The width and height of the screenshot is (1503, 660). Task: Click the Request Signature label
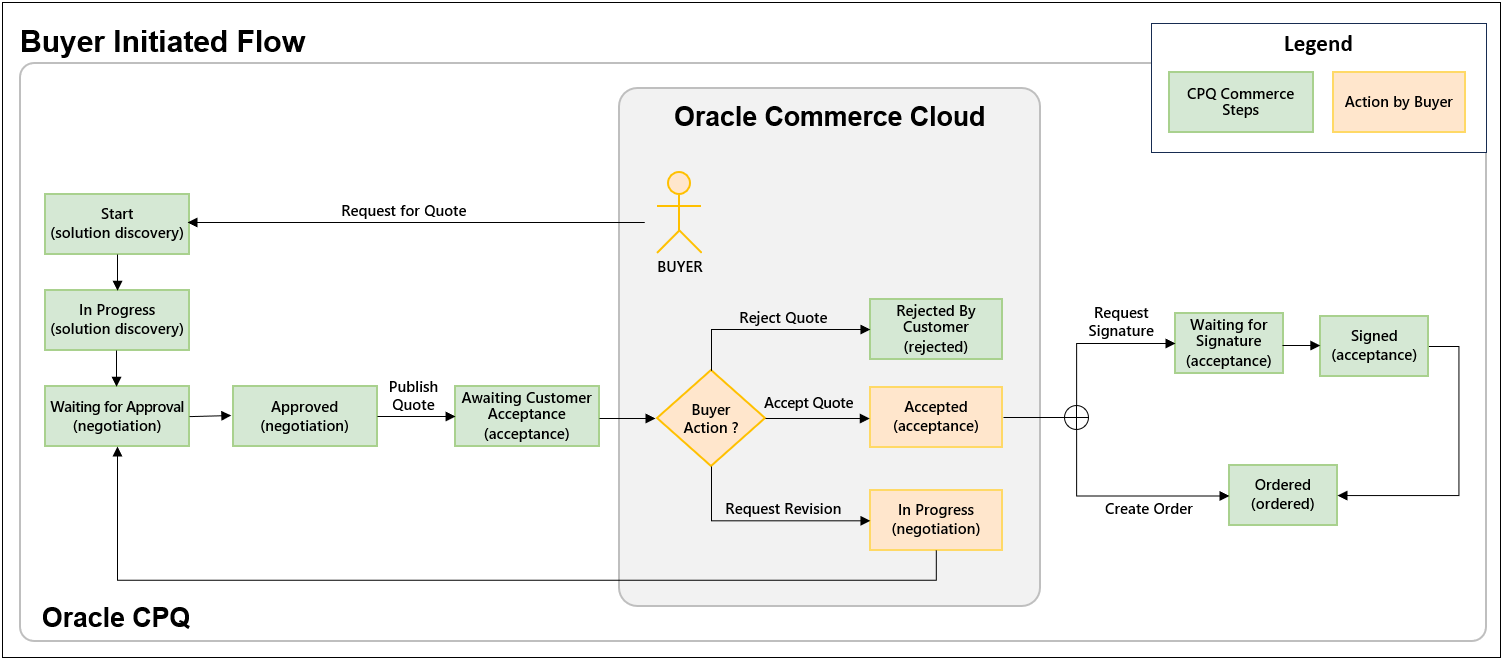pos(1121,322)
